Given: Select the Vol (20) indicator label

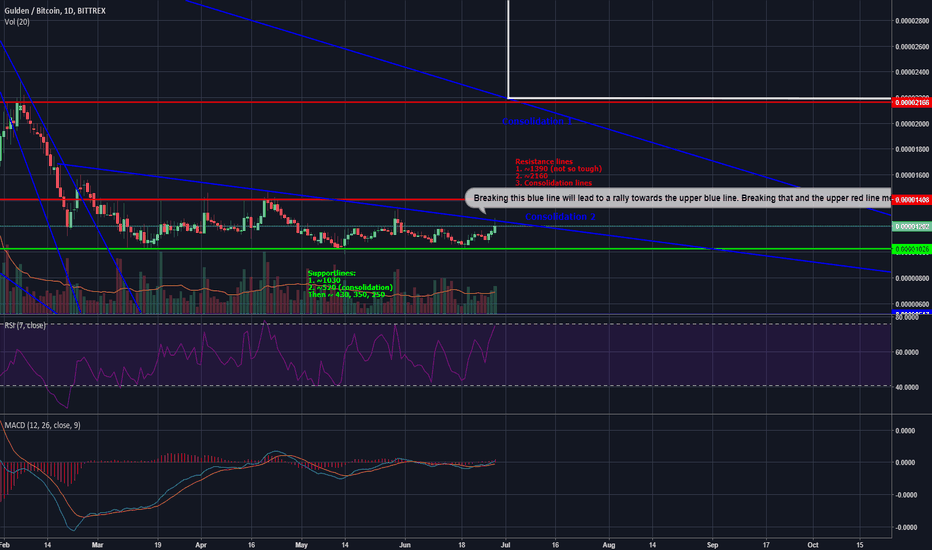Looking at the screenshot, I should (x=17, y=22).
